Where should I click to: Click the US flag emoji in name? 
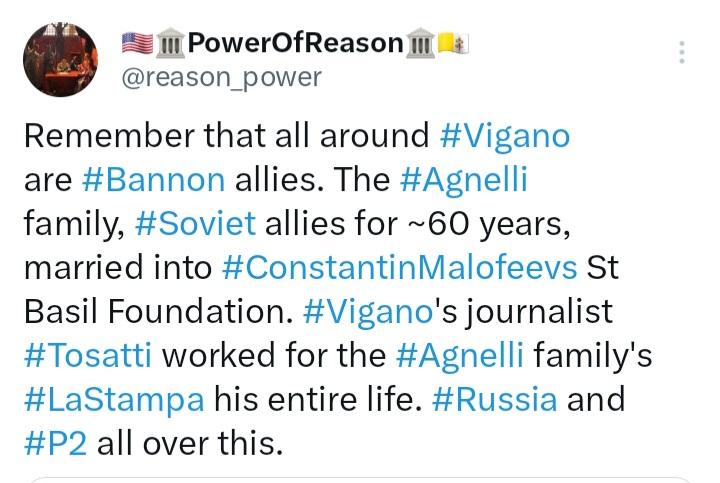coord(137,43)
